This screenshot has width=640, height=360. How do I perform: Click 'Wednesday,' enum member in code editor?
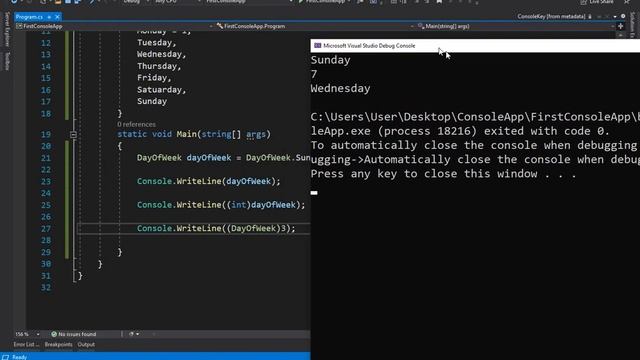tap(162, 54)
